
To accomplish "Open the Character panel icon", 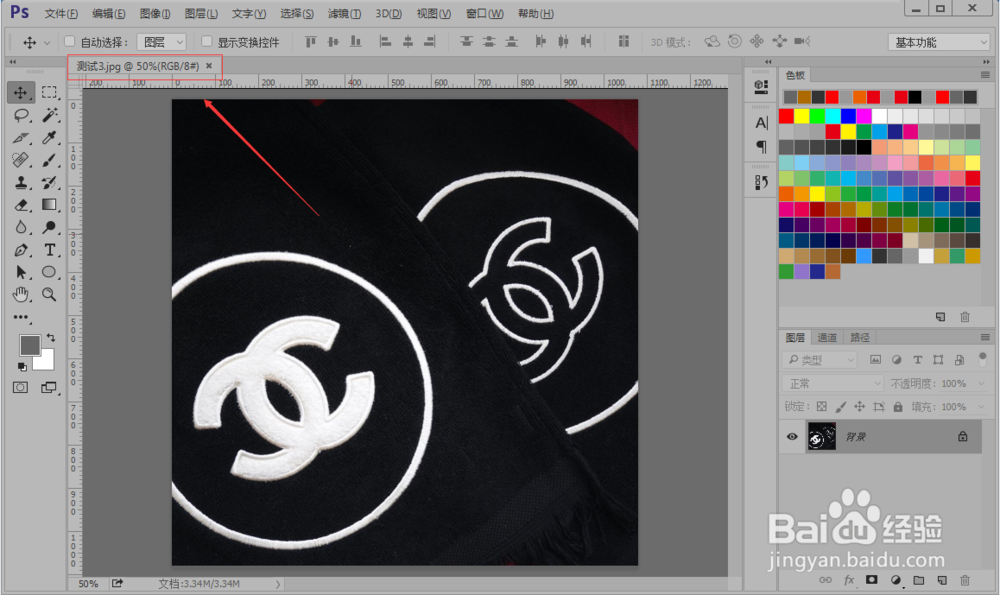I will (x=761, y=123).
